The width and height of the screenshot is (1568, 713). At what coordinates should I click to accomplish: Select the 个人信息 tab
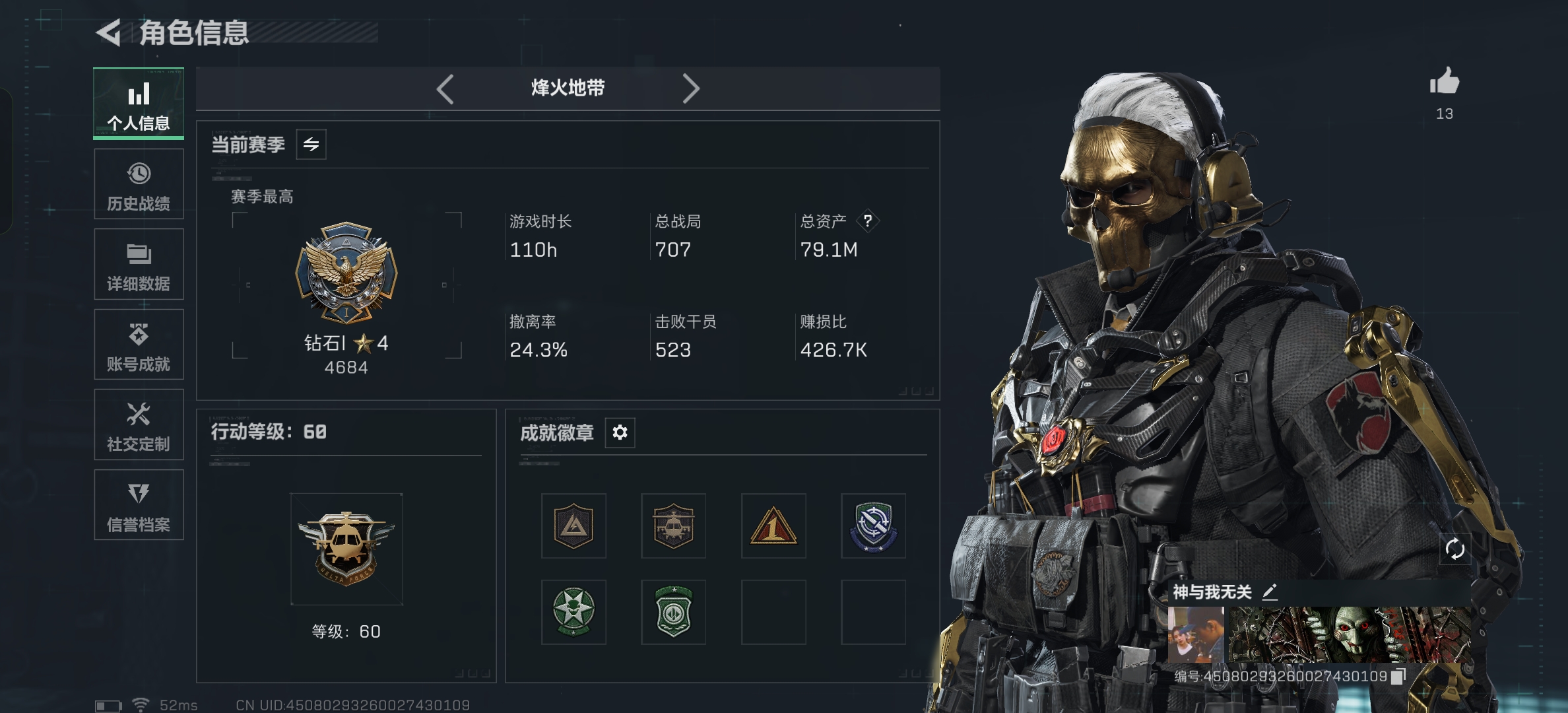[139, 103]
